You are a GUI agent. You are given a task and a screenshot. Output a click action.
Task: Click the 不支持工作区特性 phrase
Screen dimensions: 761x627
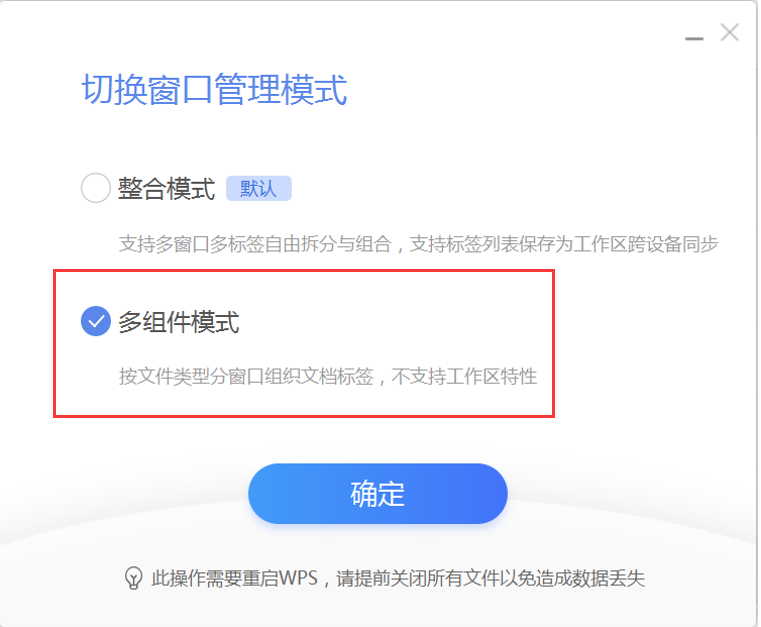[464, 376]
